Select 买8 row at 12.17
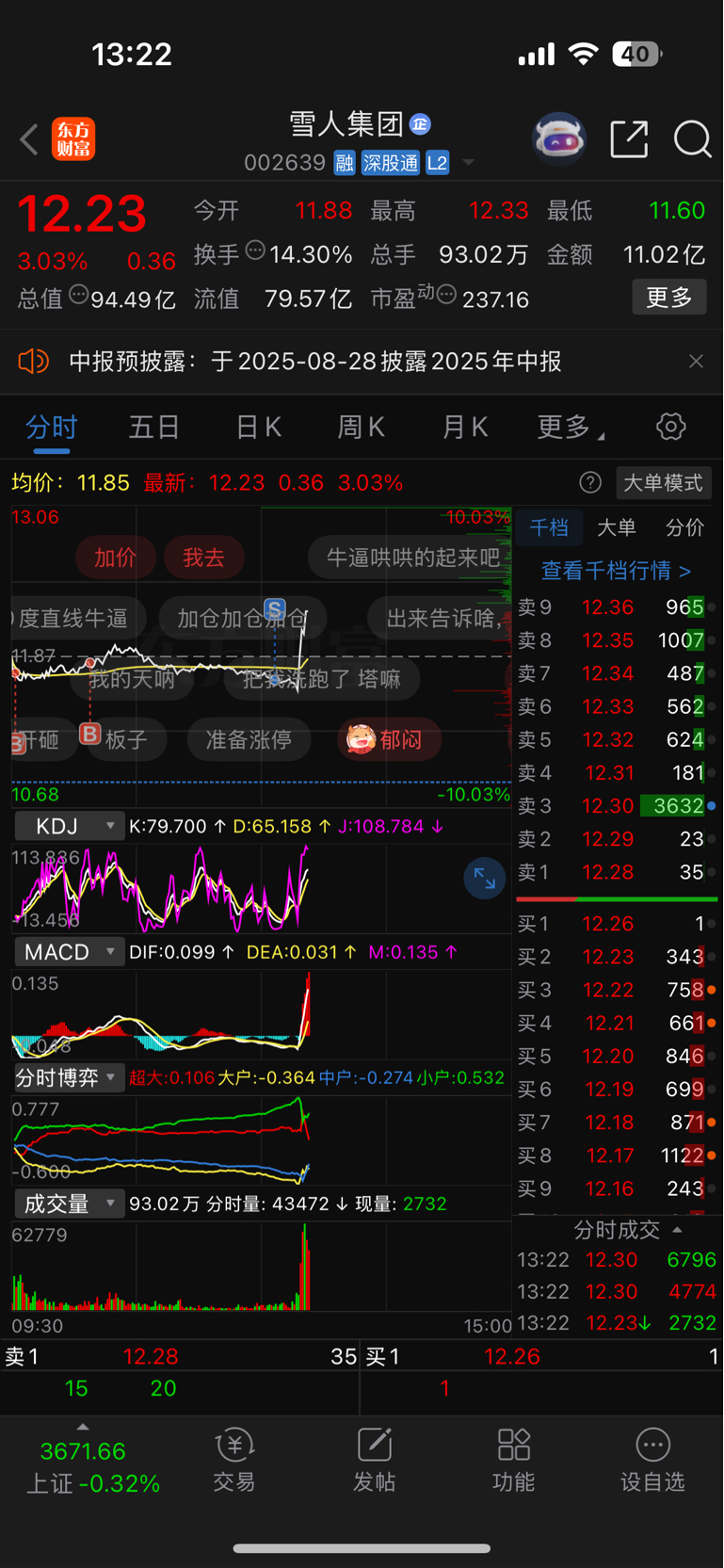Viewport: 724px width, 1568px height. click(617, 1156)
